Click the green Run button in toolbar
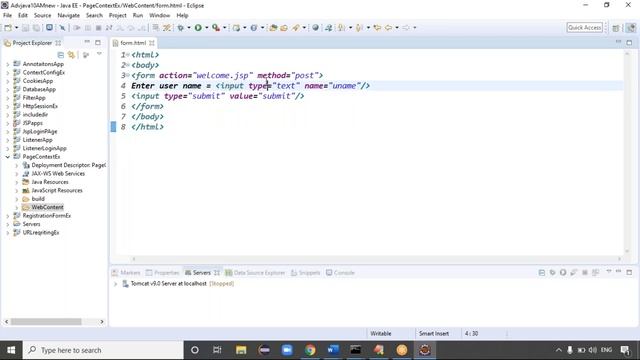640x360 pixels. tap(198, 28)
